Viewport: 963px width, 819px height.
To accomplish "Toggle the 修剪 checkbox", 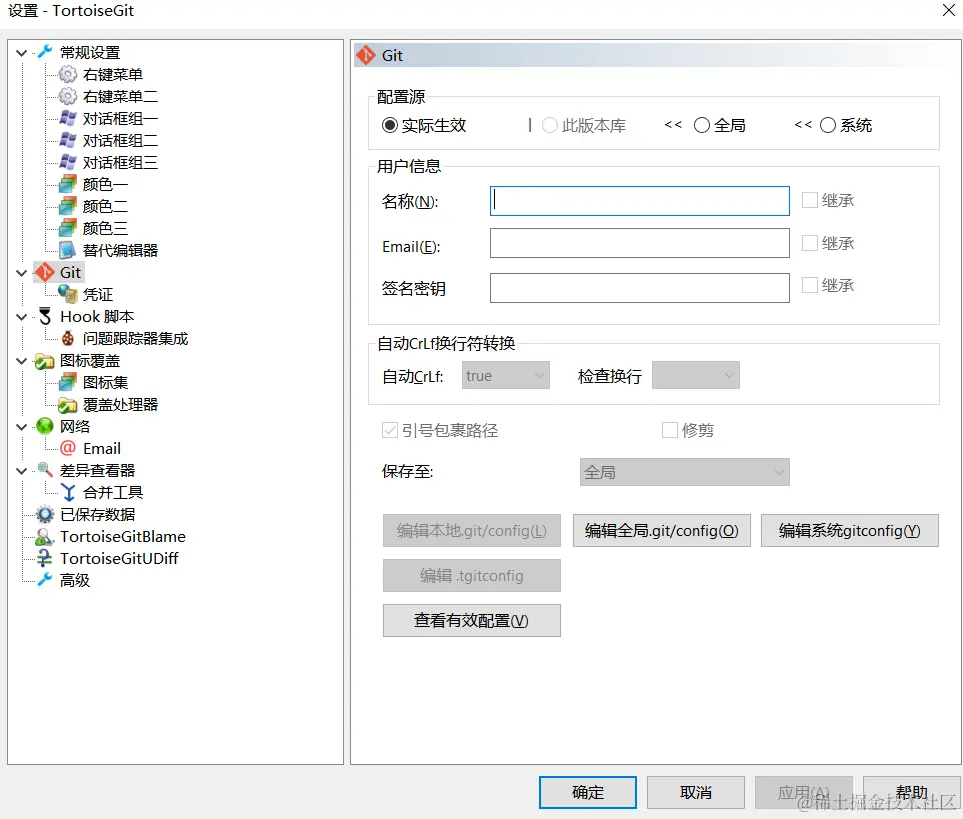I will point(669,430).
